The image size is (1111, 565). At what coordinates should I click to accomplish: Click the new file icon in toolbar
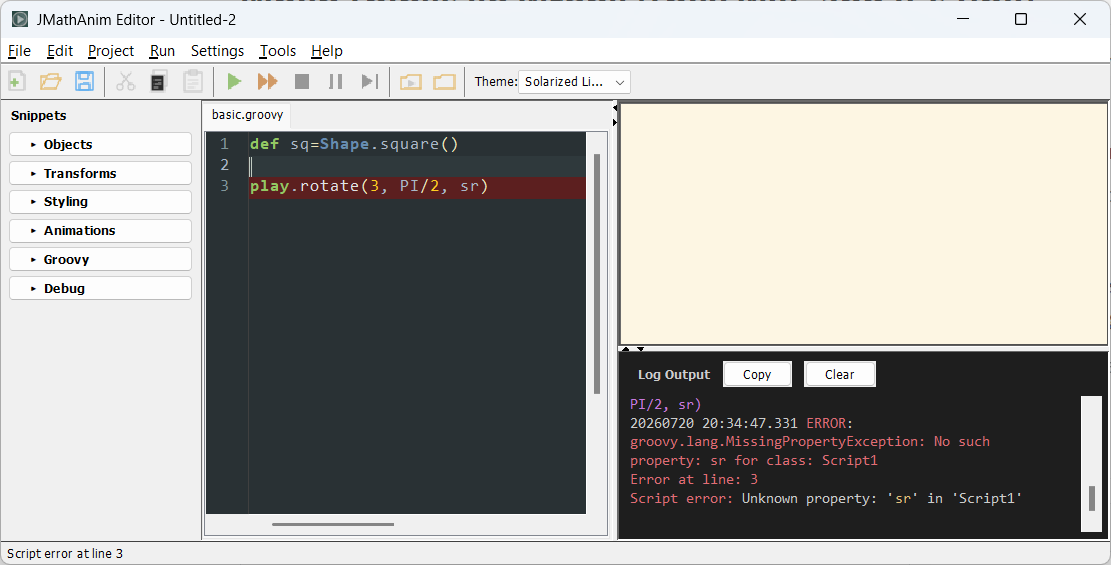[x=17, y=82]
